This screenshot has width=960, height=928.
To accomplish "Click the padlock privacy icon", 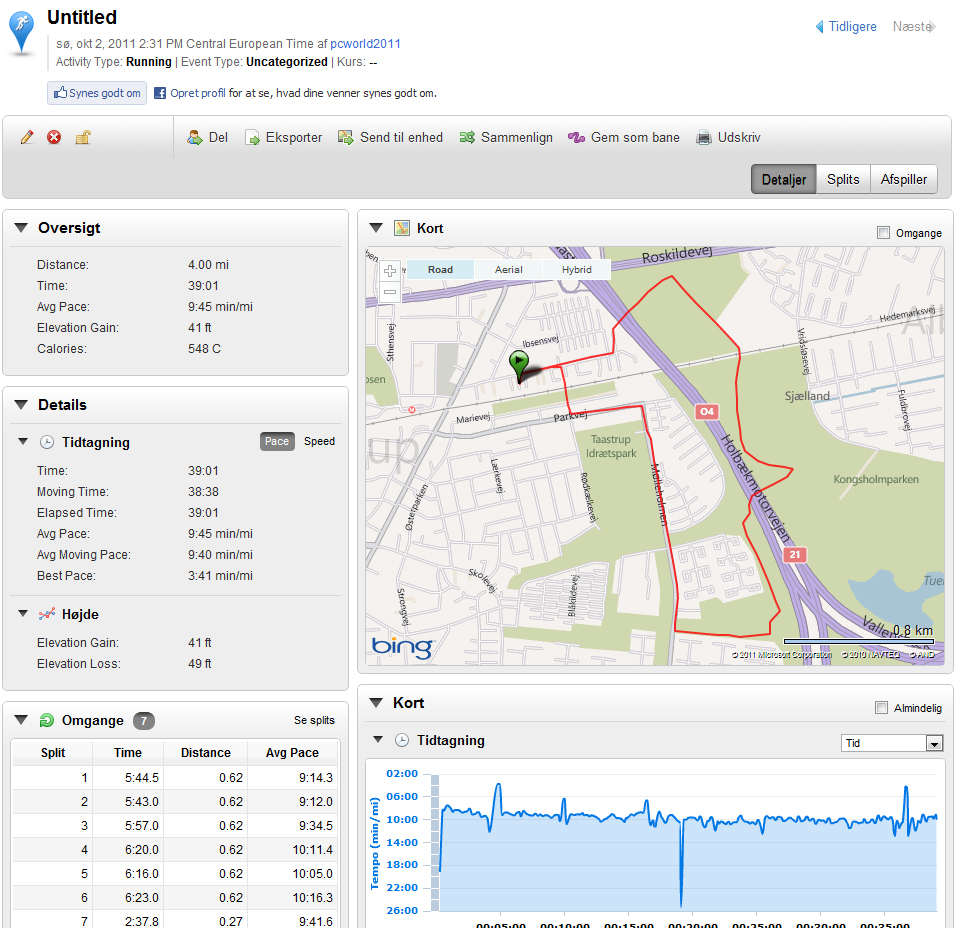I will click(x=83, y=138).
